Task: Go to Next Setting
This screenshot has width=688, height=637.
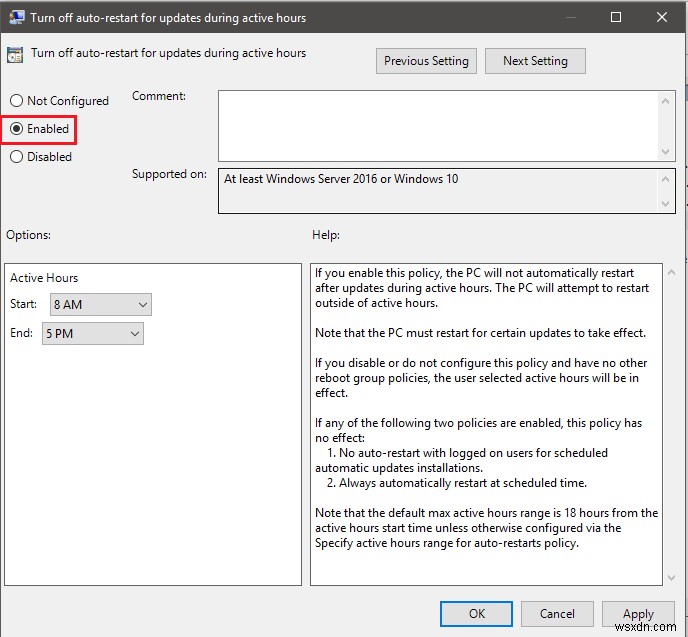Action: 535,61
